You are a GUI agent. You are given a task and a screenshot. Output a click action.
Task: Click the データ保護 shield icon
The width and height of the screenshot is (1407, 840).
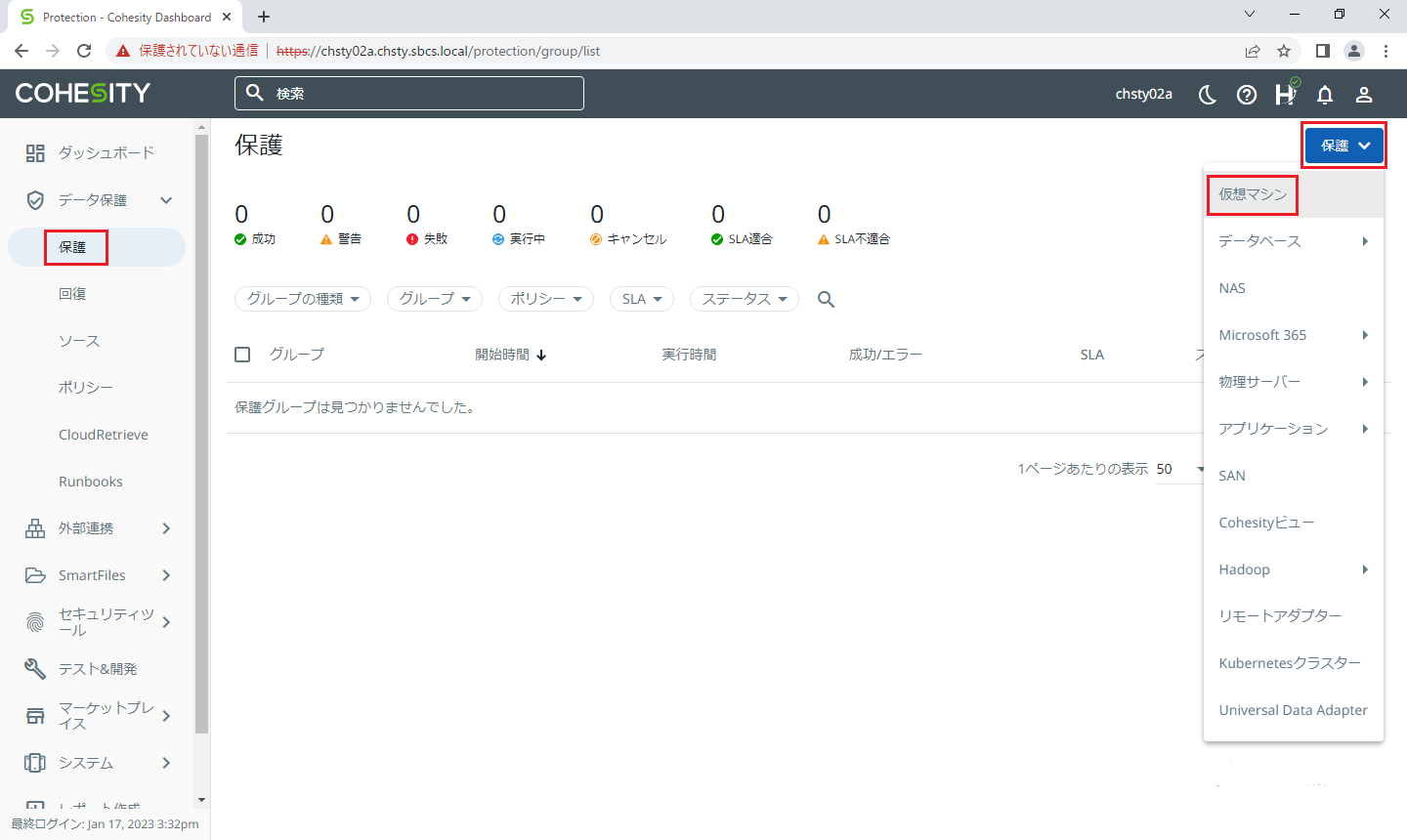35,200
